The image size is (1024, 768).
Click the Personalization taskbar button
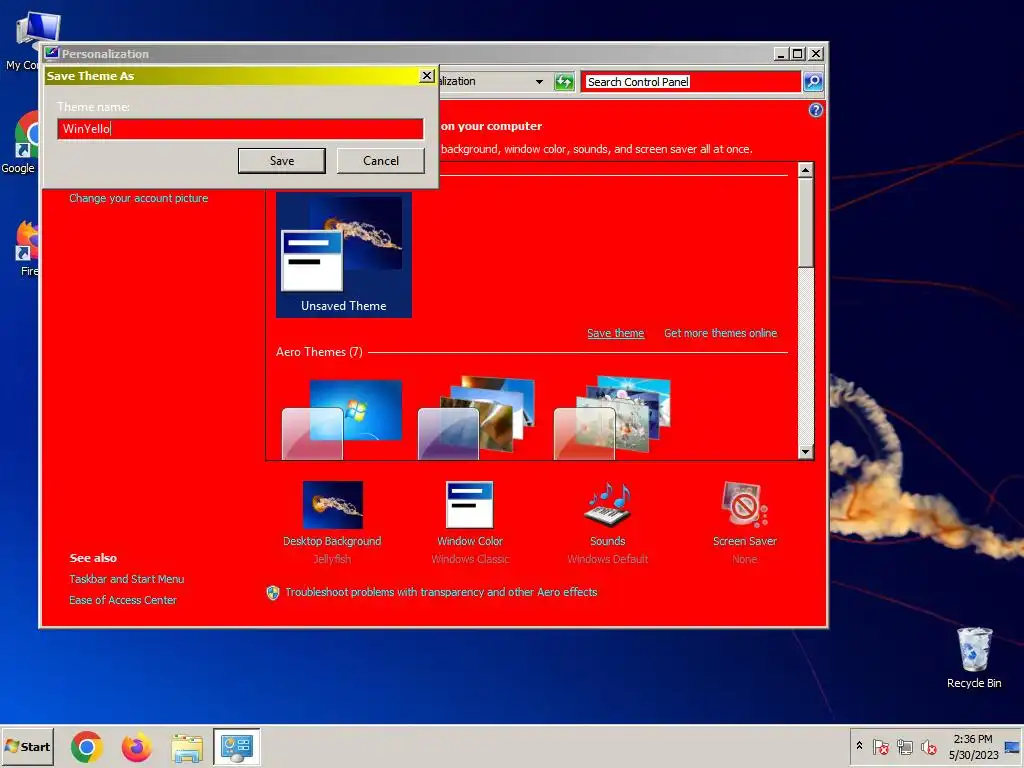coord(236,746)
